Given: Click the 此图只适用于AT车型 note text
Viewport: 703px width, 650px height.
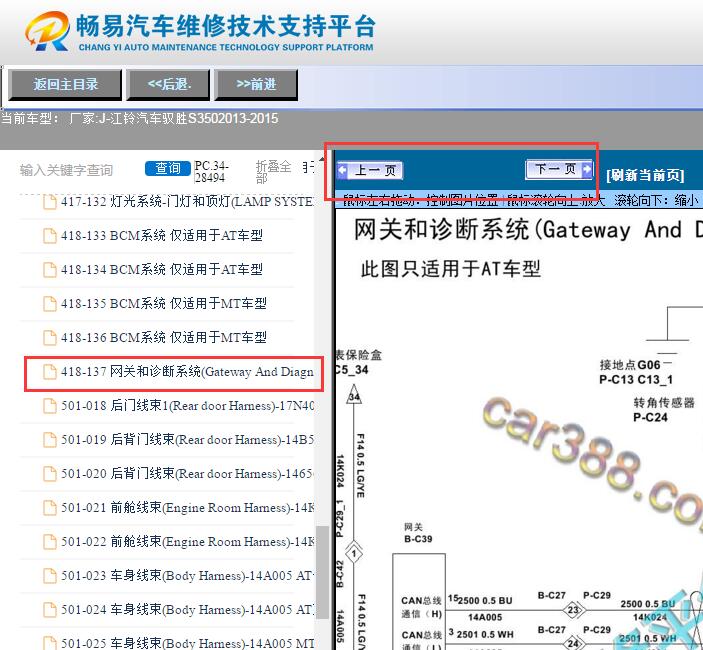Looking at the screenshot, I should click(451, 269).
